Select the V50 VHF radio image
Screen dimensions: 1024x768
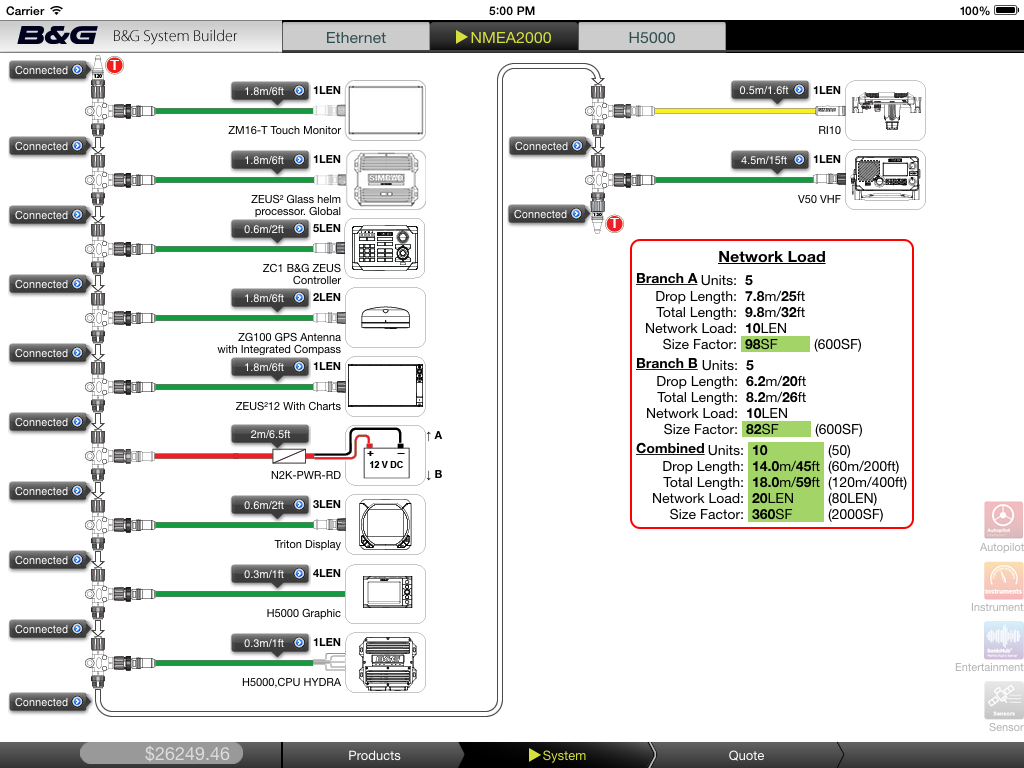(x=886, y=180)
